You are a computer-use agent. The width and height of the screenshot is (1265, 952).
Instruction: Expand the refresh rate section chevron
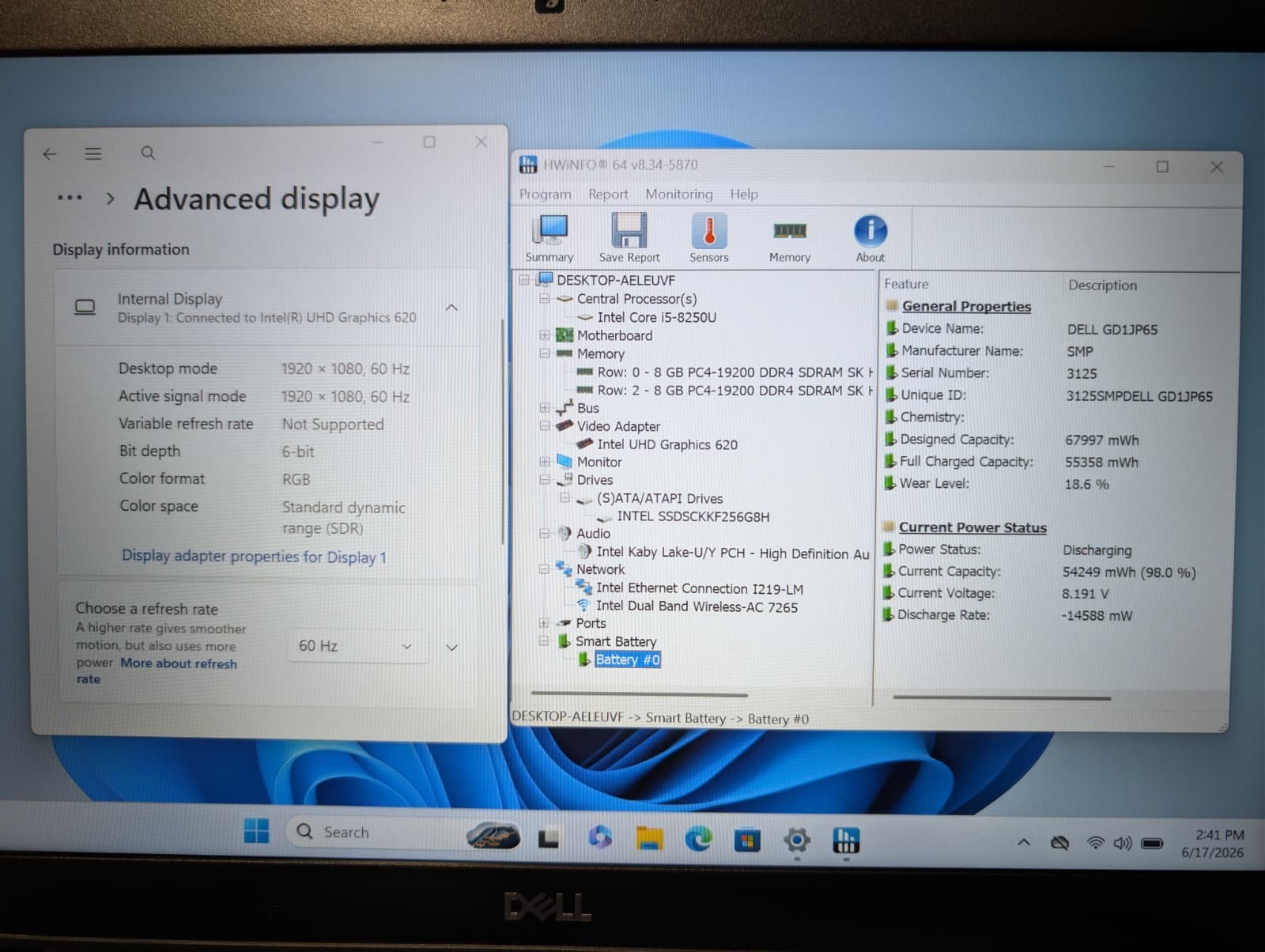tap(451, 647)
